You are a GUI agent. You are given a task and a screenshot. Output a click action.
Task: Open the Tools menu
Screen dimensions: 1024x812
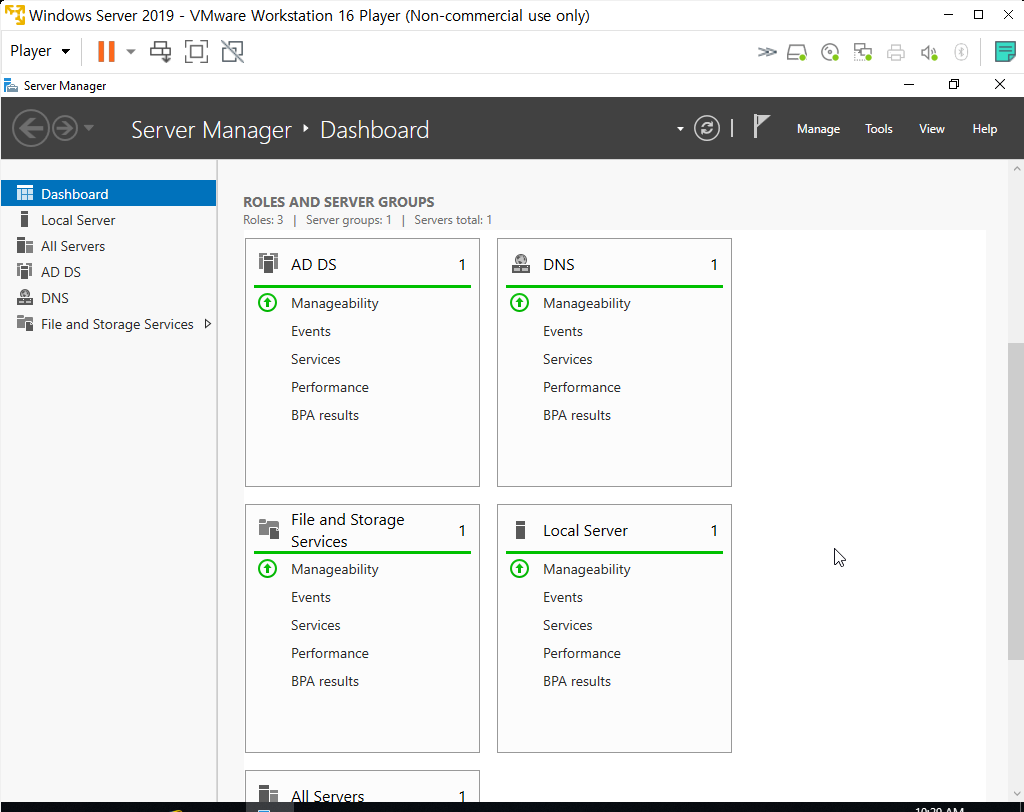(x=878, y=129)
